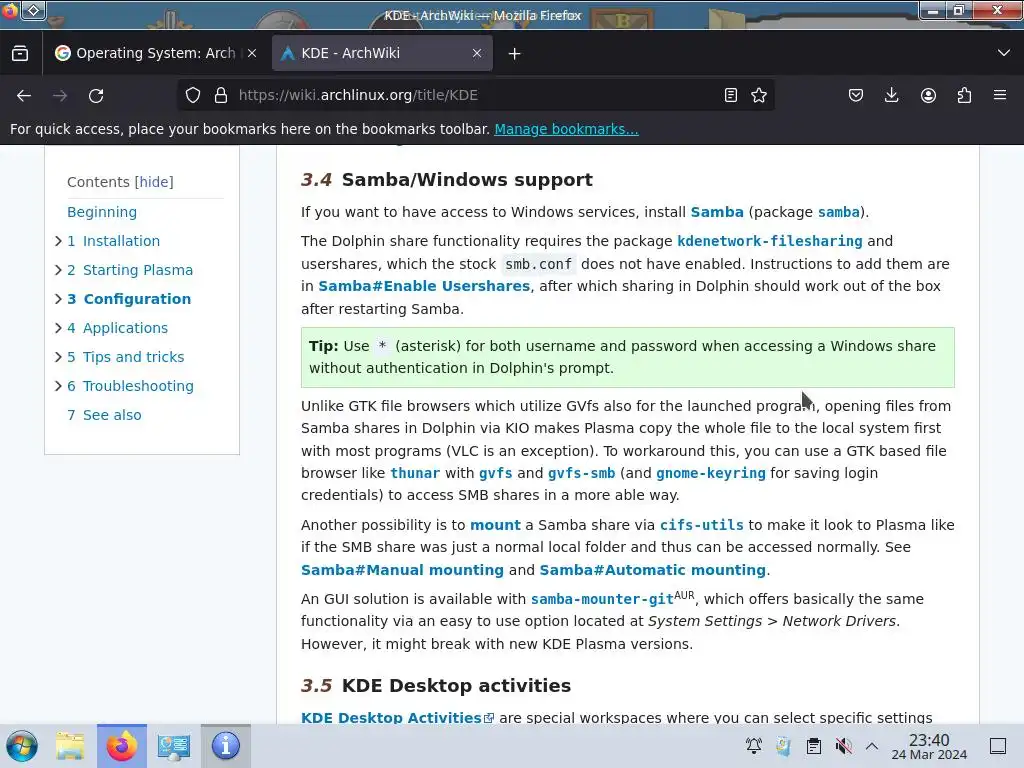Open the gvfs package link

click(x=496, y=473)
